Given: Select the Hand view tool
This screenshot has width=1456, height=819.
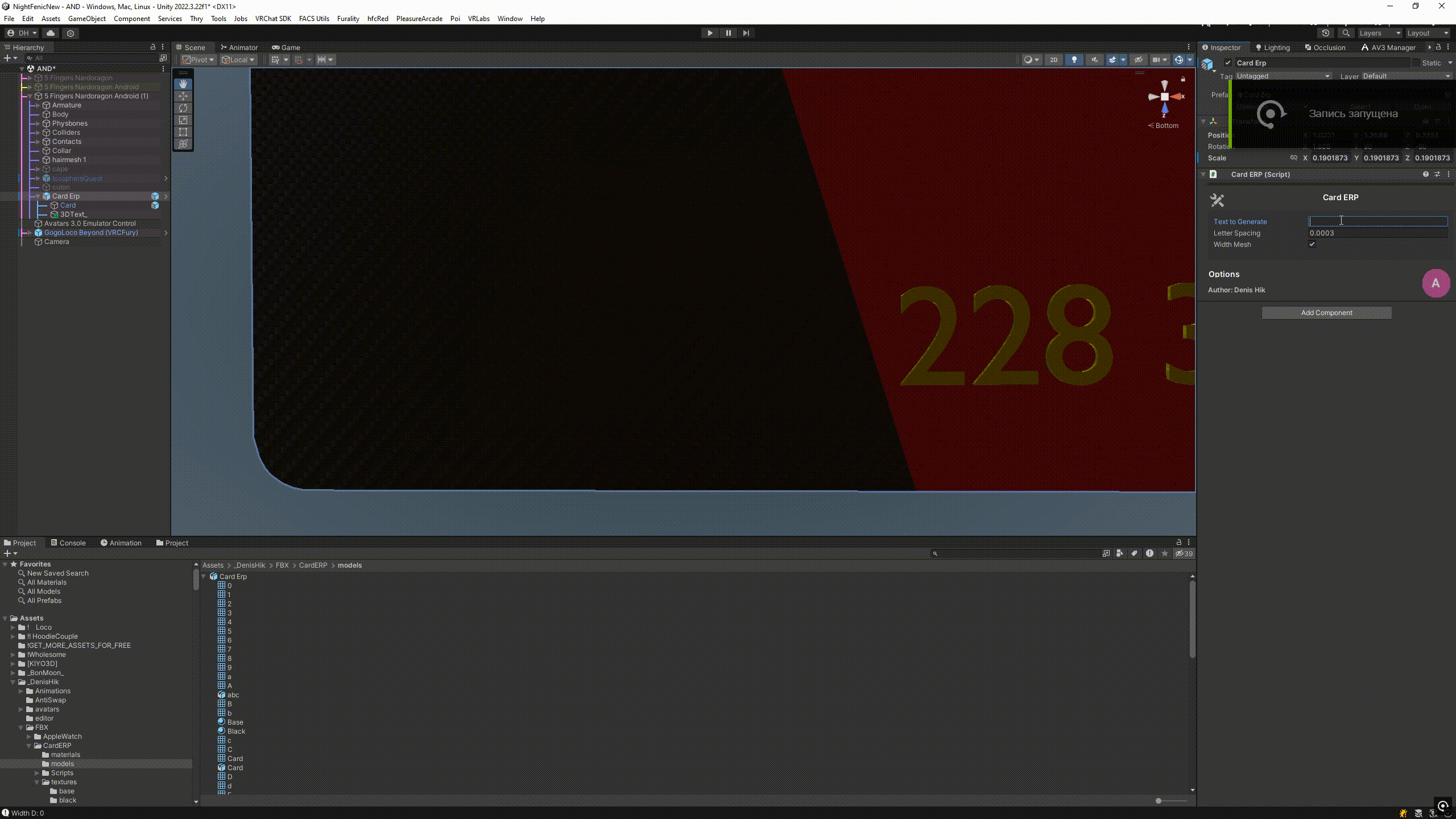Looking at the screenshot, I should tap(183, 84).
